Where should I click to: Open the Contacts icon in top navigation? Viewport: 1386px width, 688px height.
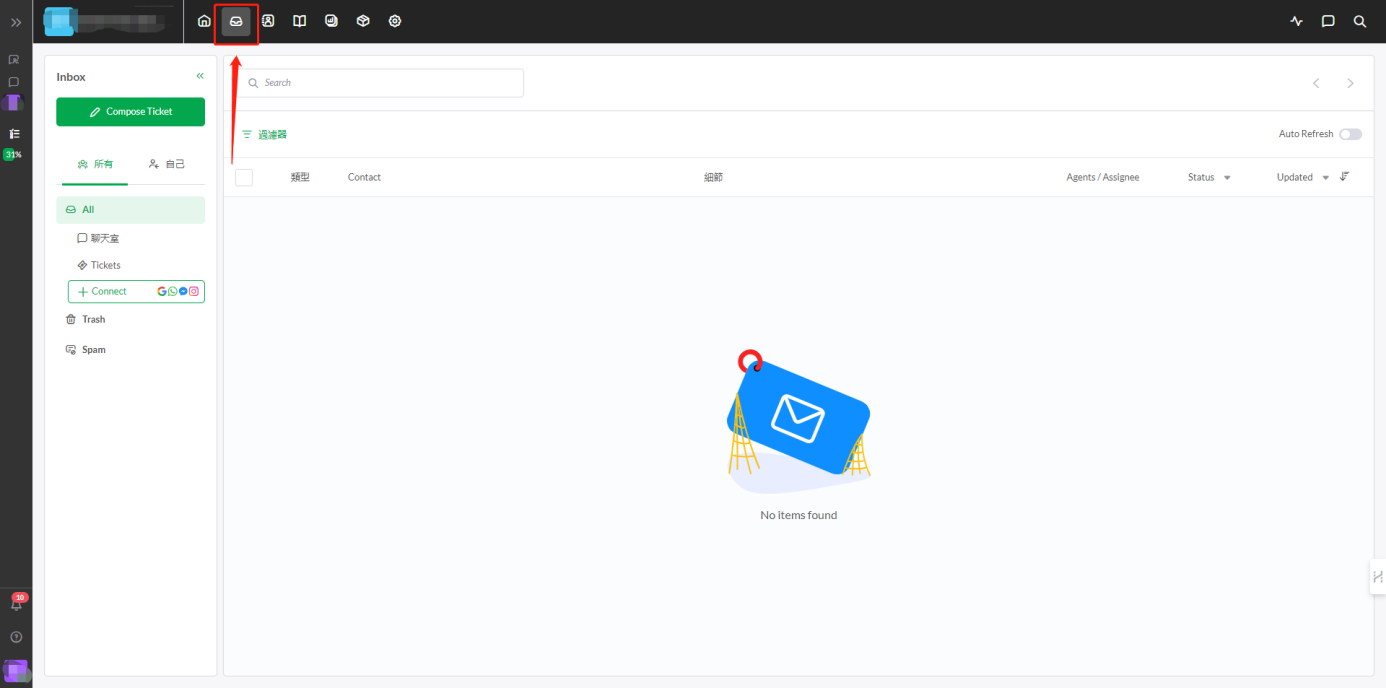268,21
